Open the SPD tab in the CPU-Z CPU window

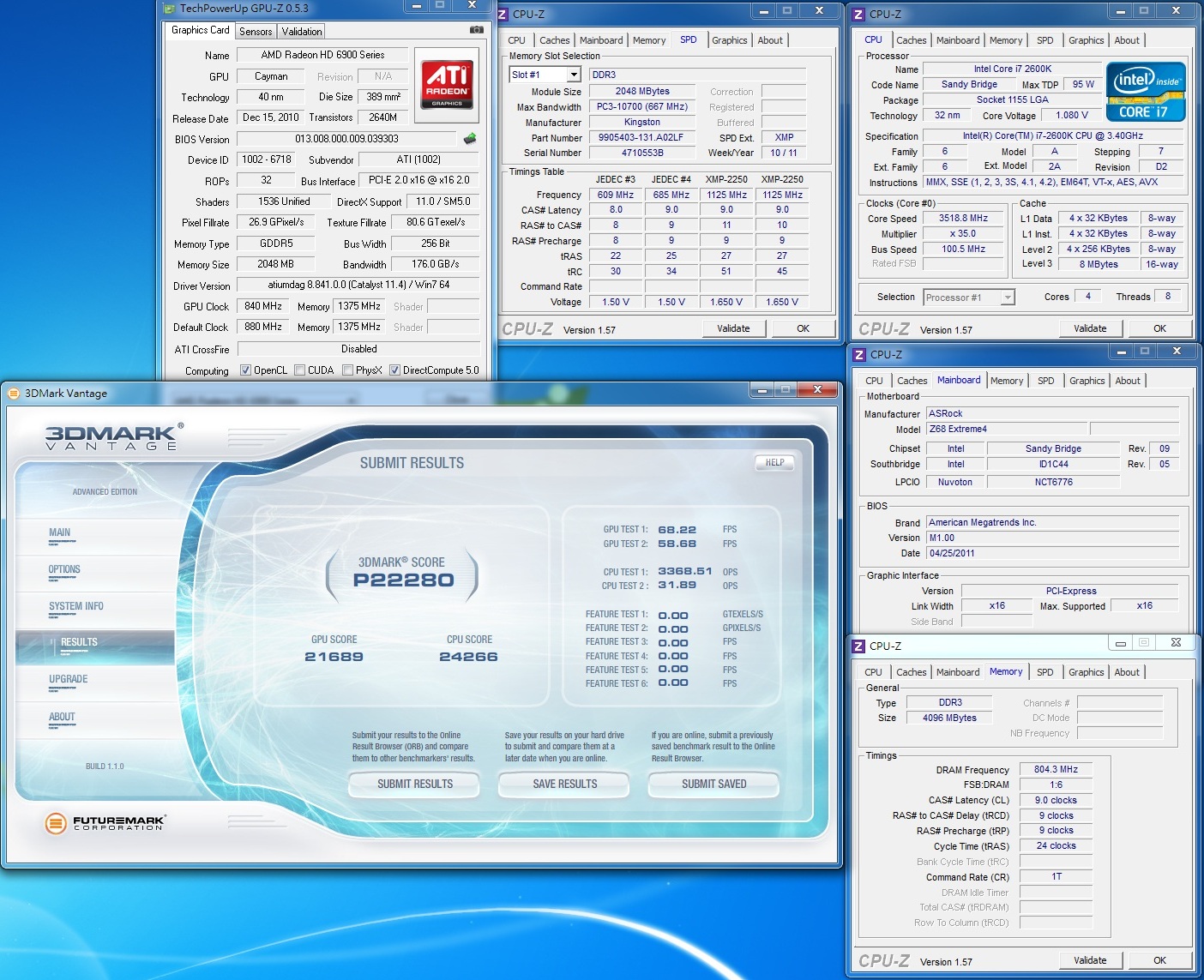coord(1044,40)
